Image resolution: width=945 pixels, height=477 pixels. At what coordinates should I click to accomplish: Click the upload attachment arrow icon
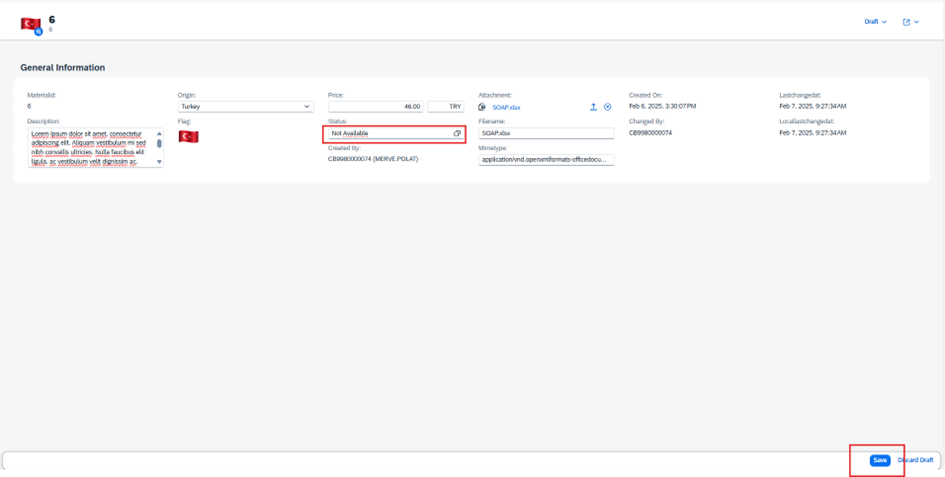pos(593,107)
